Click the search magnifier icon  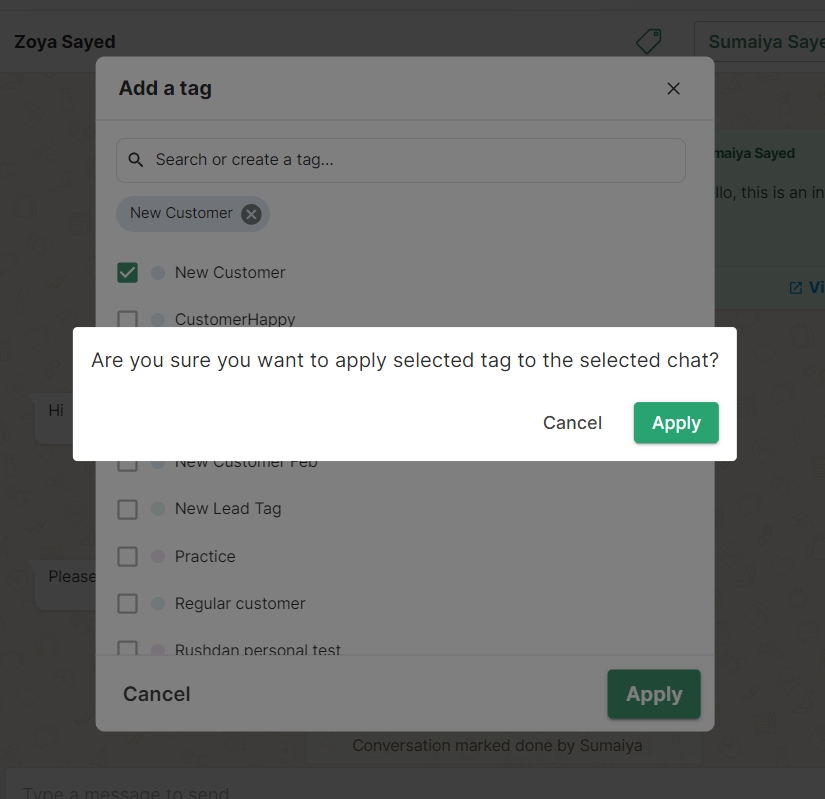point(136,160)
